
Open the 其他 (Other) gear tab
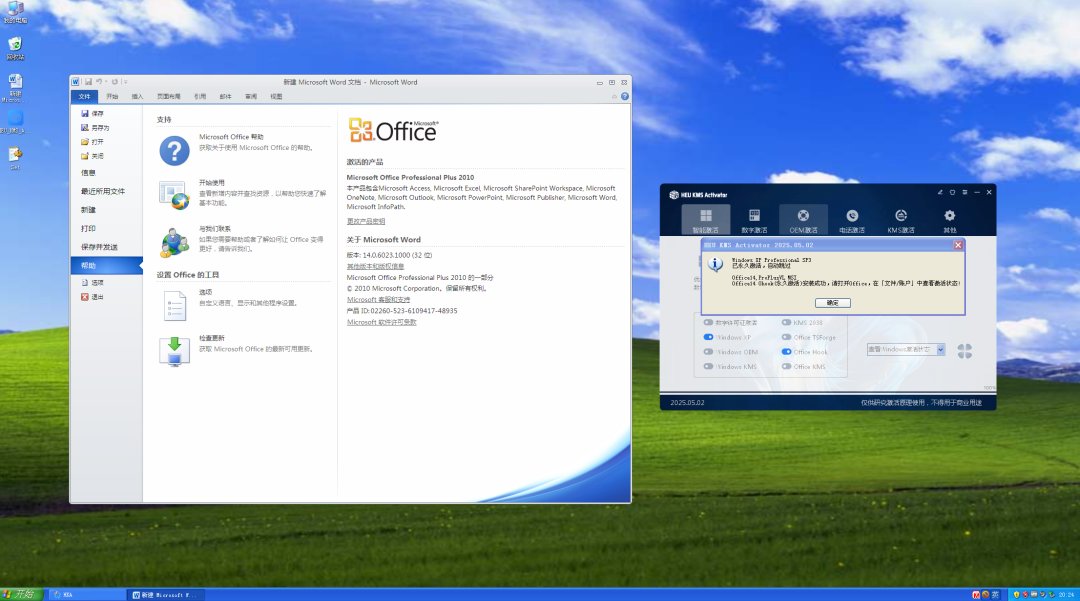(x=950, y=220)
